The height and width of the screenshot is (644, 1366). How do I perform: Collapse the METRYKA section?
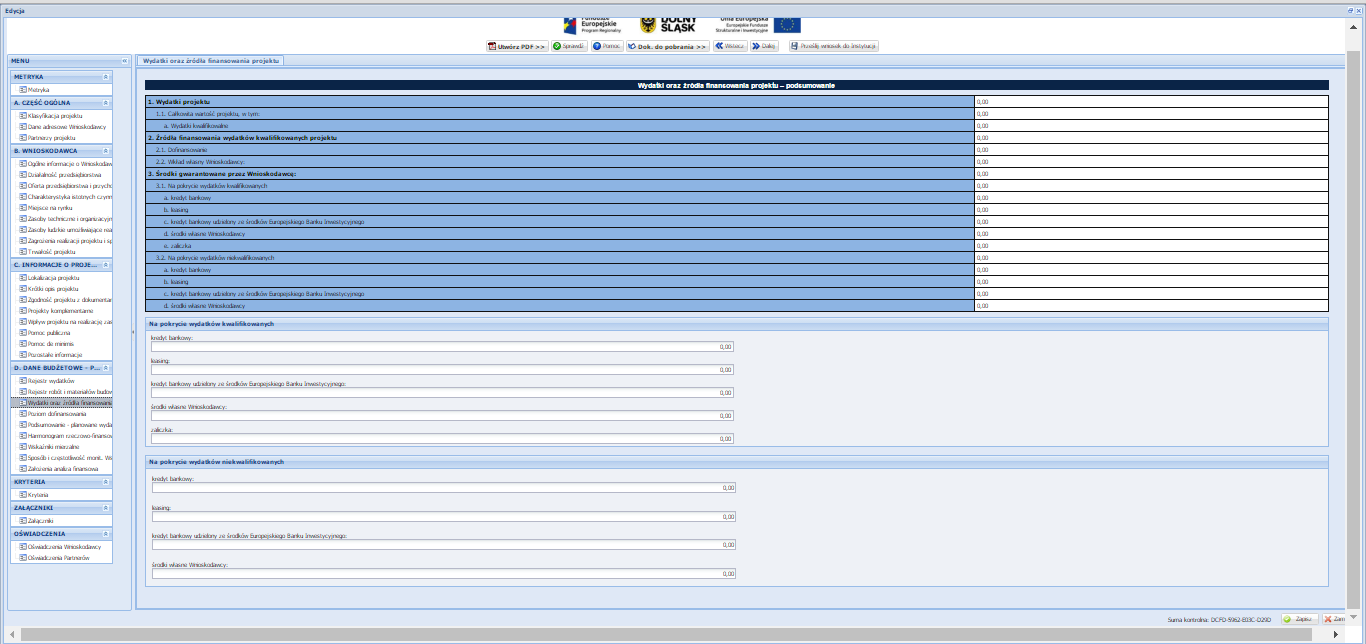pyautogui.click(x=106, y=76)
